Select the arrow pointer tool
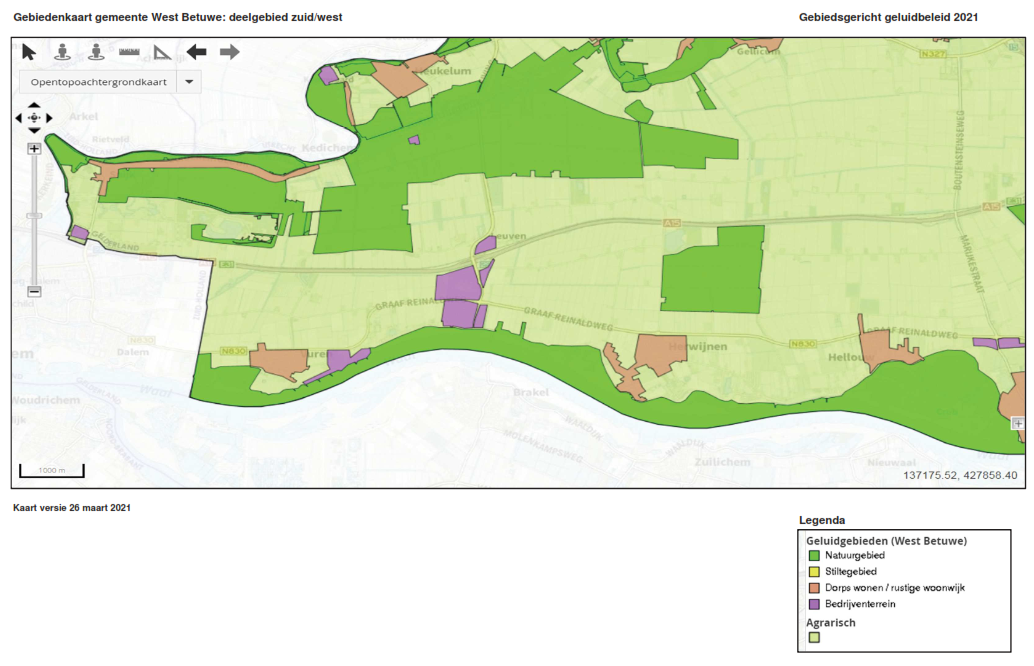The width and height of the screenshot is (1034, 666). tap(29, 52)
